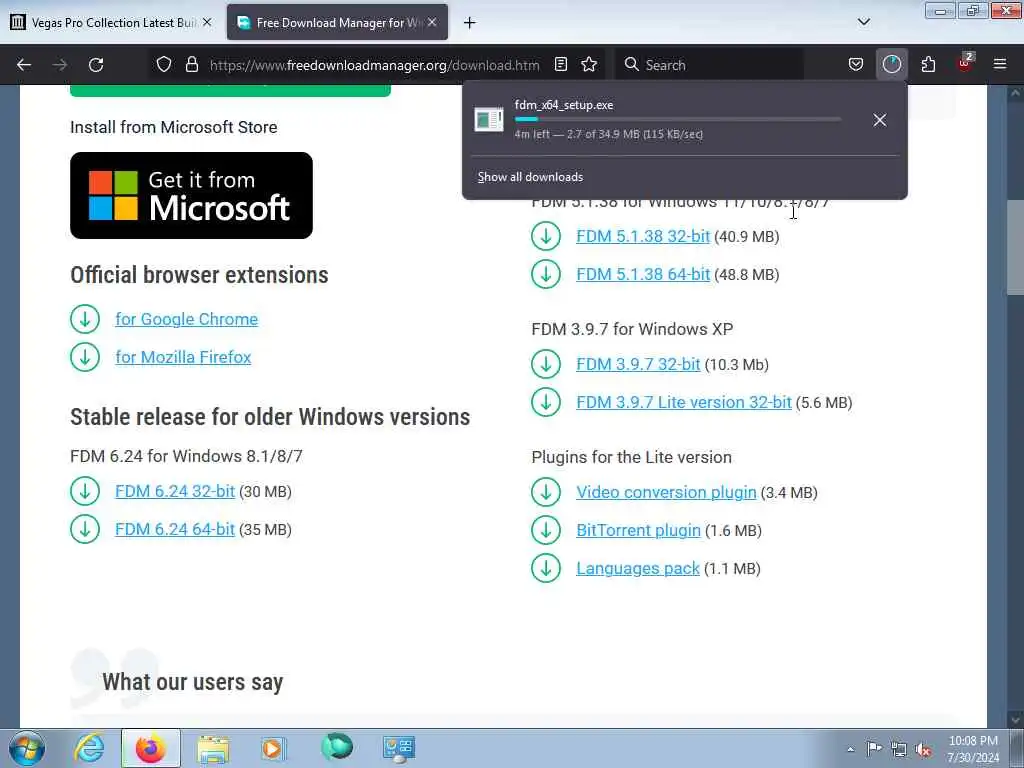
Task: Open Languages pack link
Action: tap(637, 568)
